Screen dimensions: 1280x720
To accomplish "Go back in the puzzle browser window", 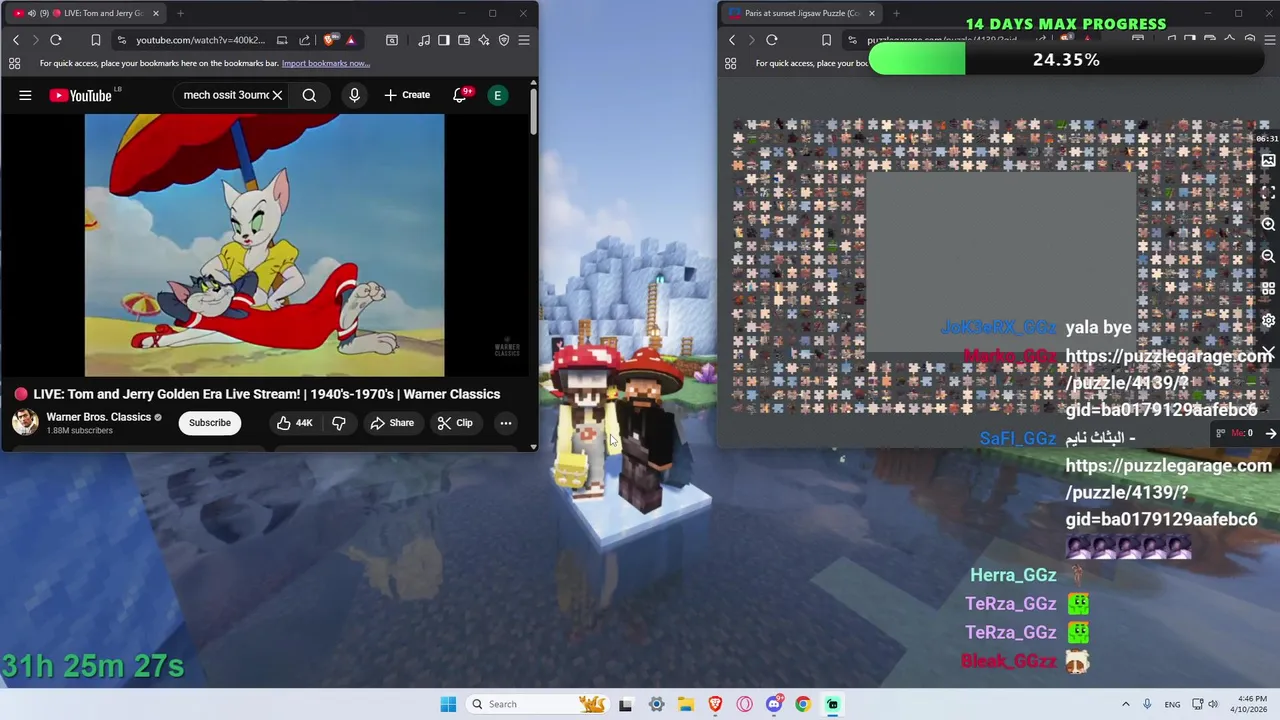I will (x=732, y=40).
